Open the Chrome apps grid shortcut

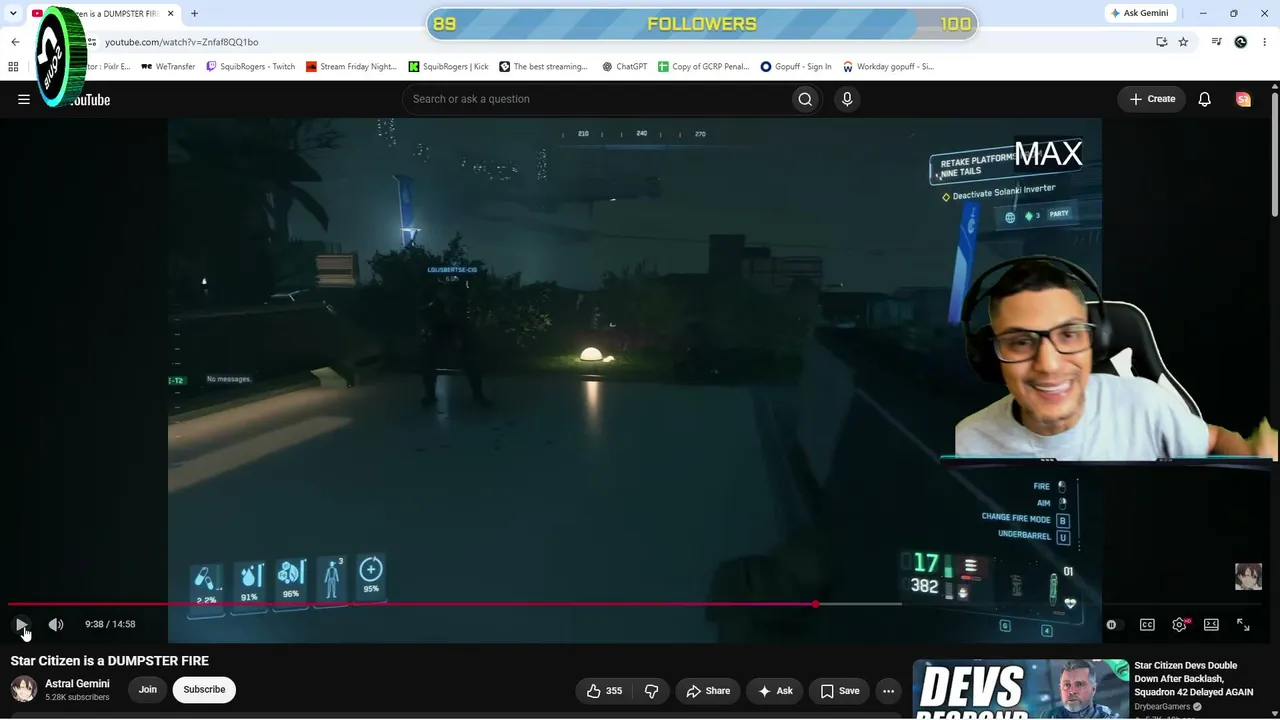point(13,67)
